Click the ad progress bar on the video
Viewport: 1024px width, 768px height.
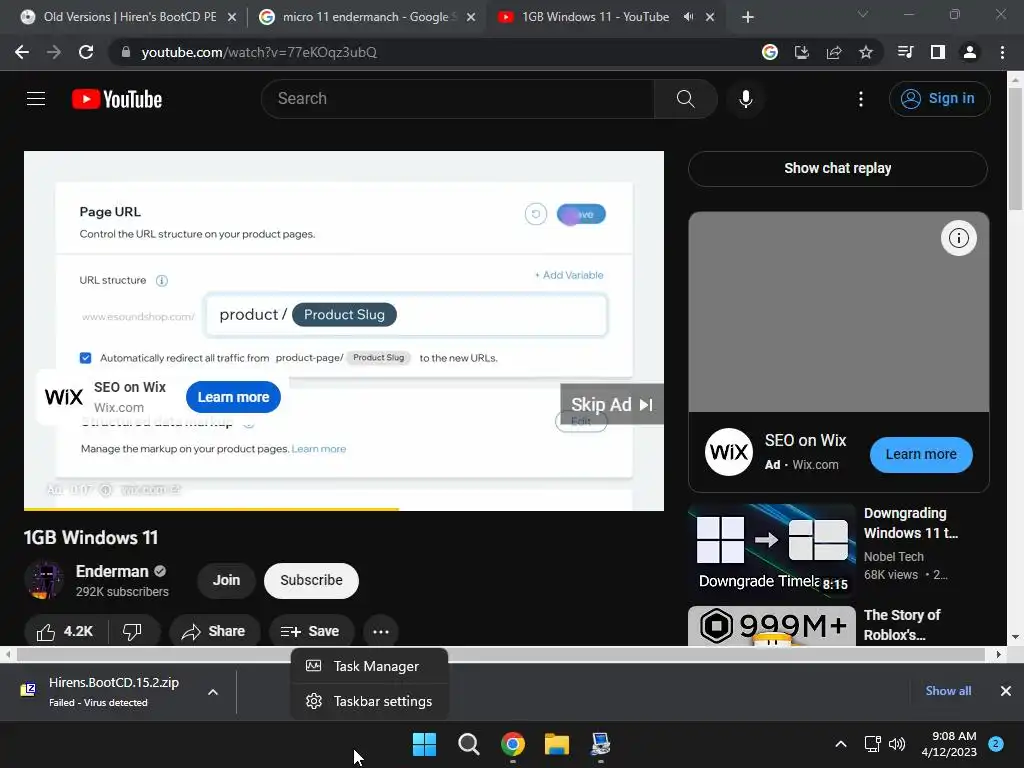coord(344,509)
